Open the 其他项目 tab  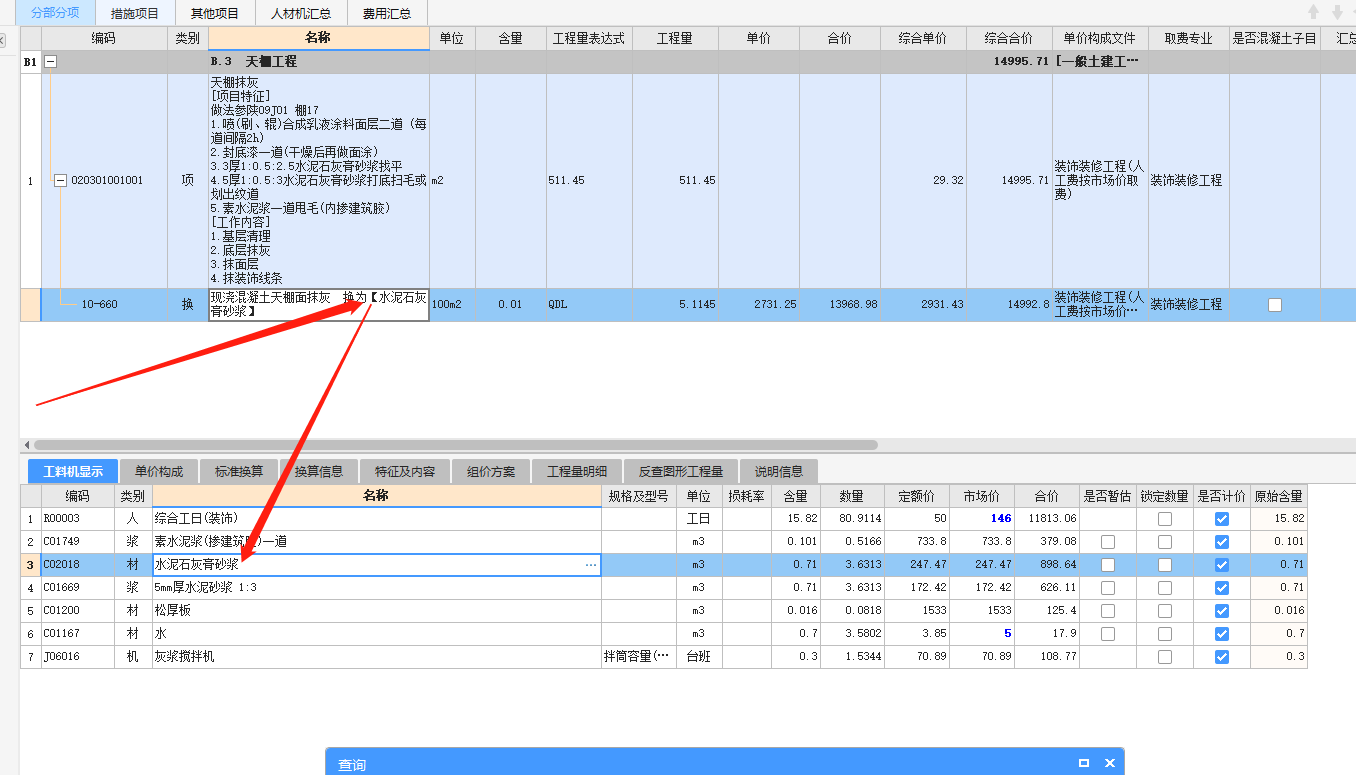click(215, 13)
